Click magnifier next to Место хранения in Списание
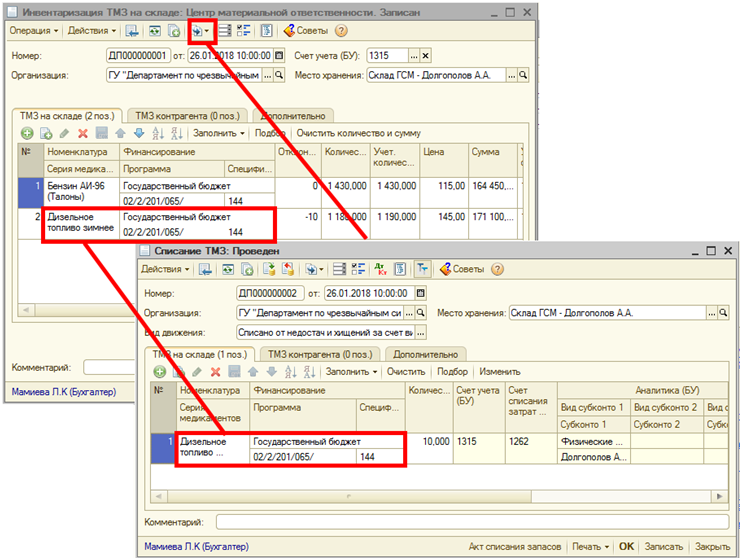Viewport: 742px width, 560px height. [735, 313]
